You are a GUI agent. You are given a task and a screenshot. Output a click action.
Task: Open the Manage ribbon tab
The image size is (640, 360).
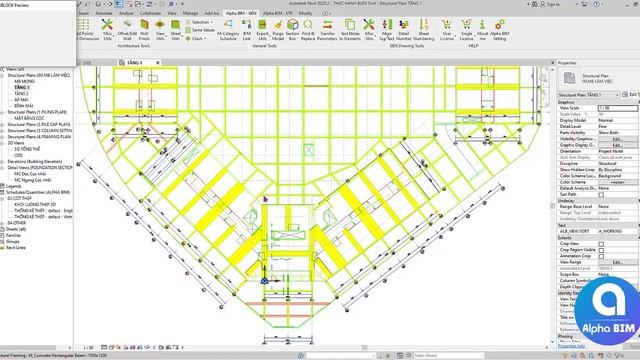(x=190, y=13)
